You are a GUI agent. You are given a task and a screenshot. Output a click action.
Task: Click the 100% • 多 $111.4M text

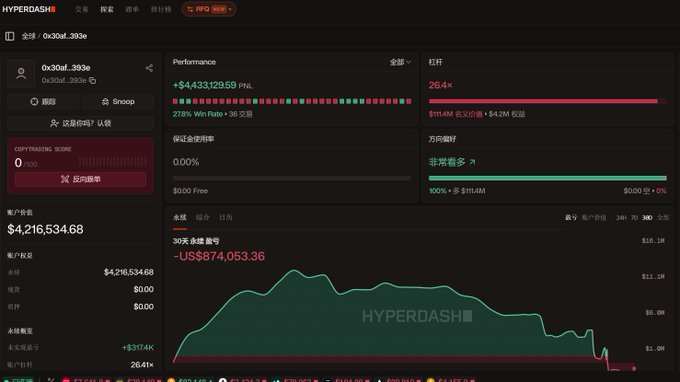pos(457,191)
